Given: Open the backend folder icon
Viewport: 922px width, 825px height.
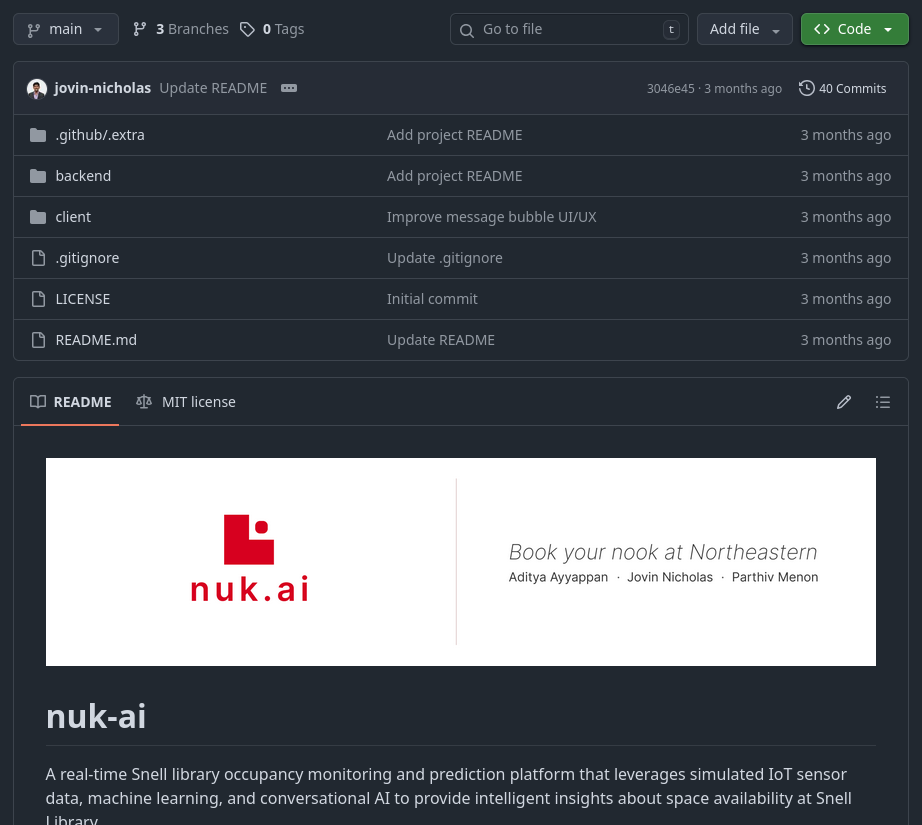Looking at the screenshot, I should point(38,175).
